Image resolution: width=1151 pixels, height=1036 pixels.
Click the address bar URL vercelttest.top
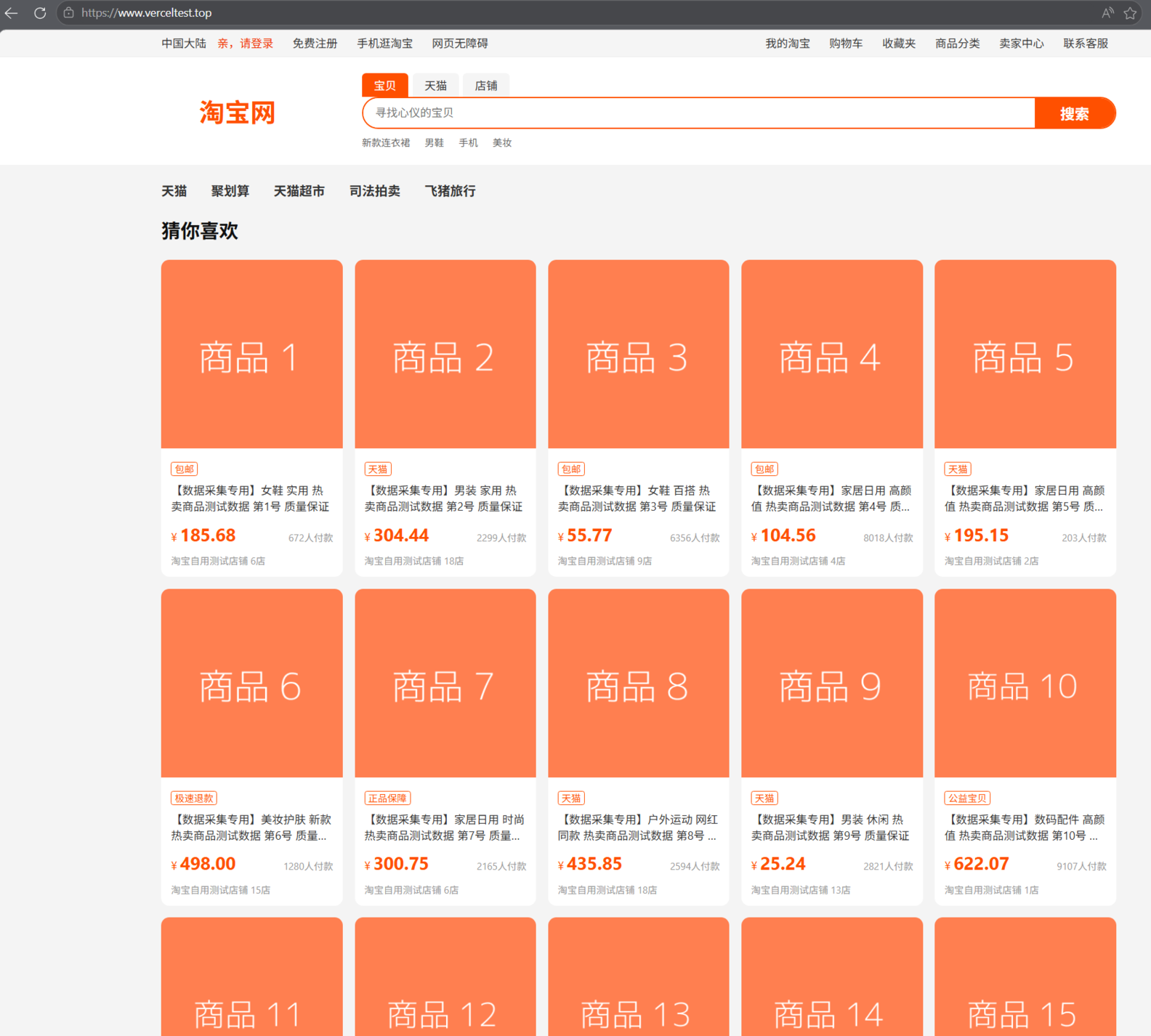click(146, 13)
